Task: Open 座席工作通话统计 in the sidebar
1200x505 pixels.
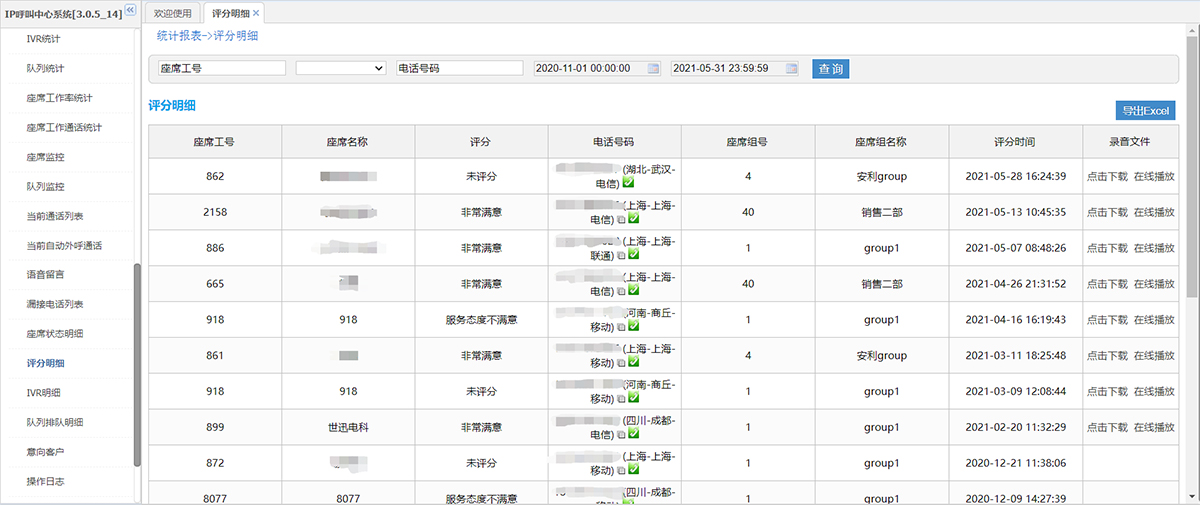Action: (x=64, y=128)
